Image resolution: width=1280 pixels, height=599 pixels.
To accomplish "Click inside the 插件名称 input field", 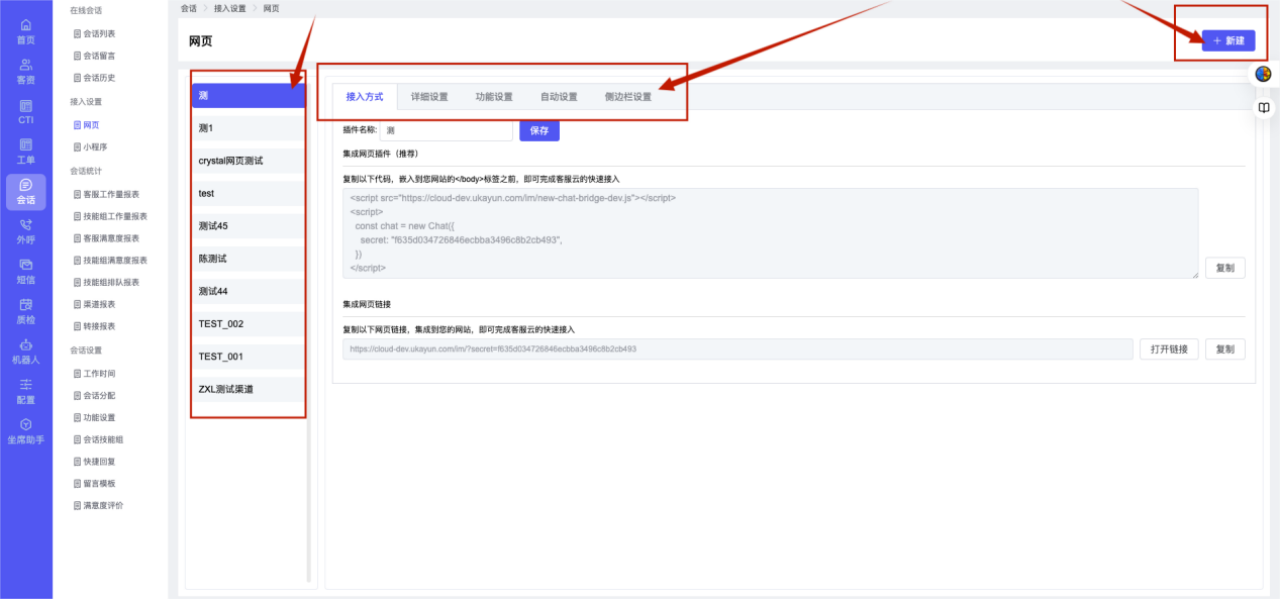I will click(x=446, y=131).
